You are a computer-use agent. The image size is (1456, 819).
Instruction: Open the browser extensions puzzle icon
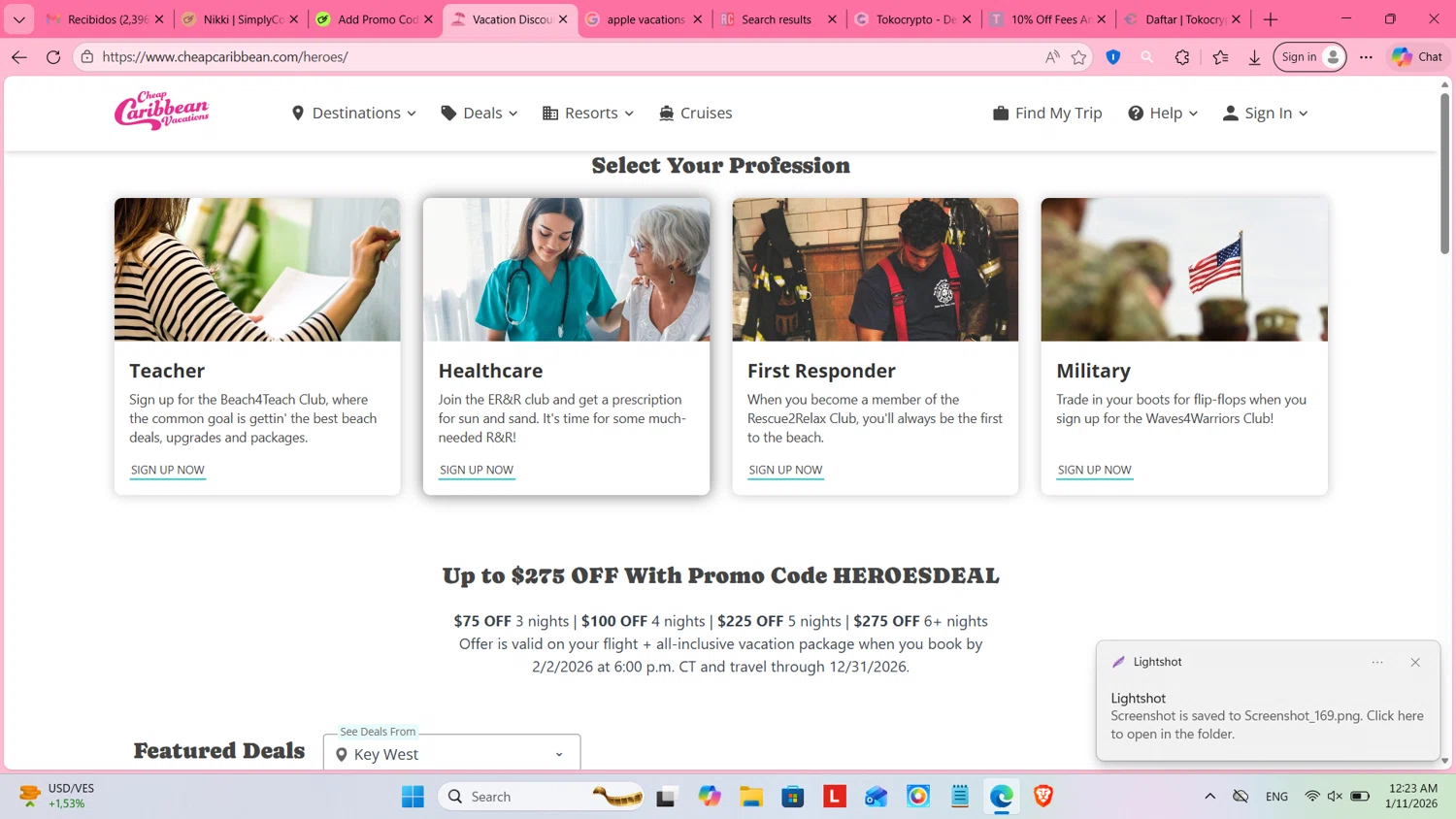(1182, 57)
